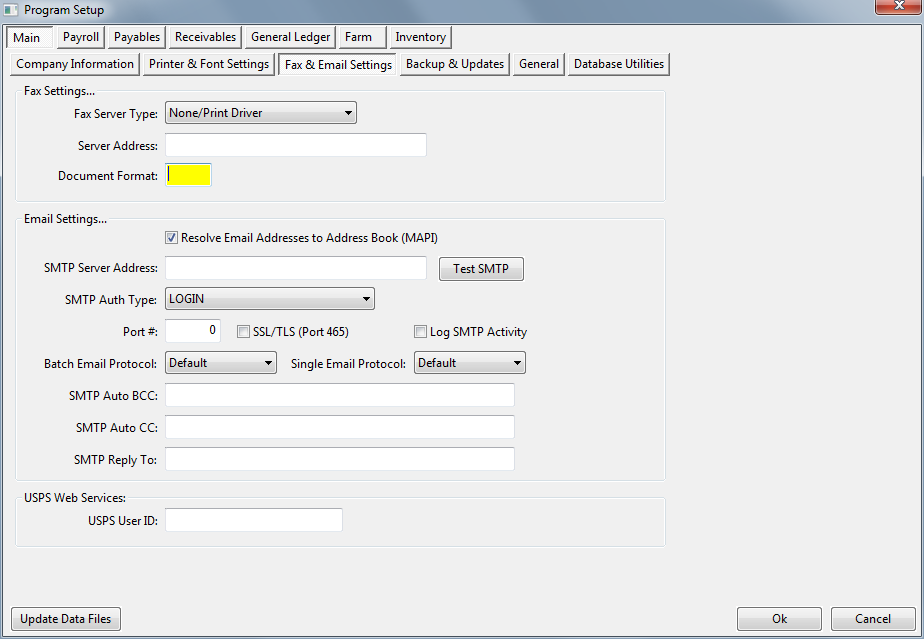
Task: Click the yellow Document Format field
Action: point(189,175)
